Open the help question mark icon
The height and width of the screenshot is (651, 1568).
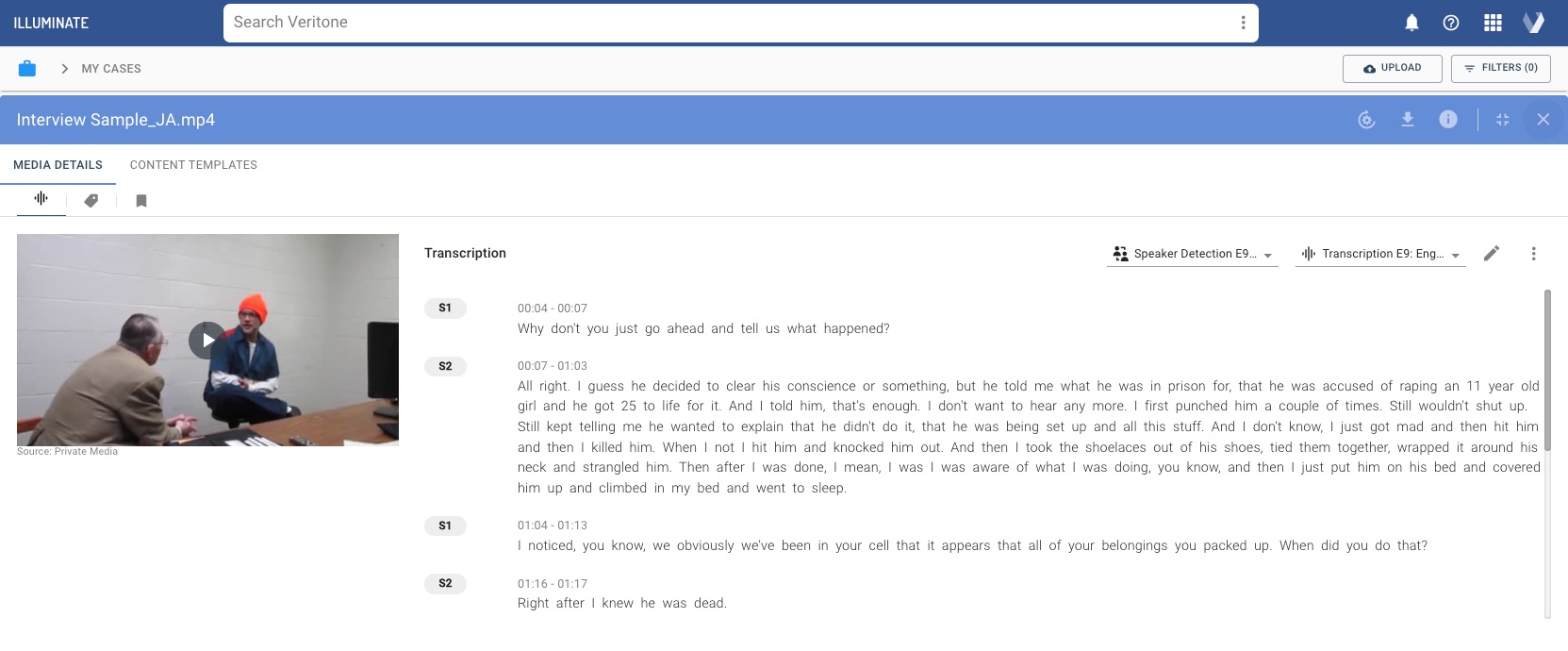click(1451, 23)
